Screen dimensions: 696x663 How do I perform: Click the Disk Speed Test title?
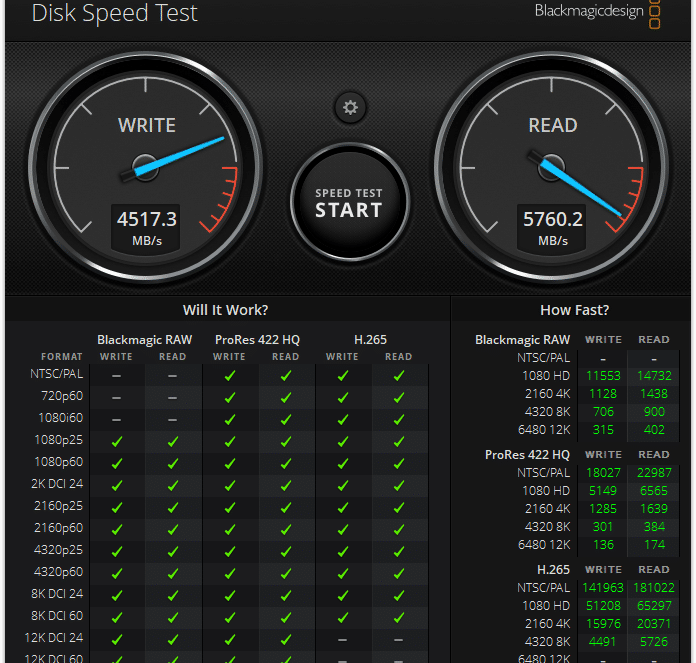click(x=115, y=13)
